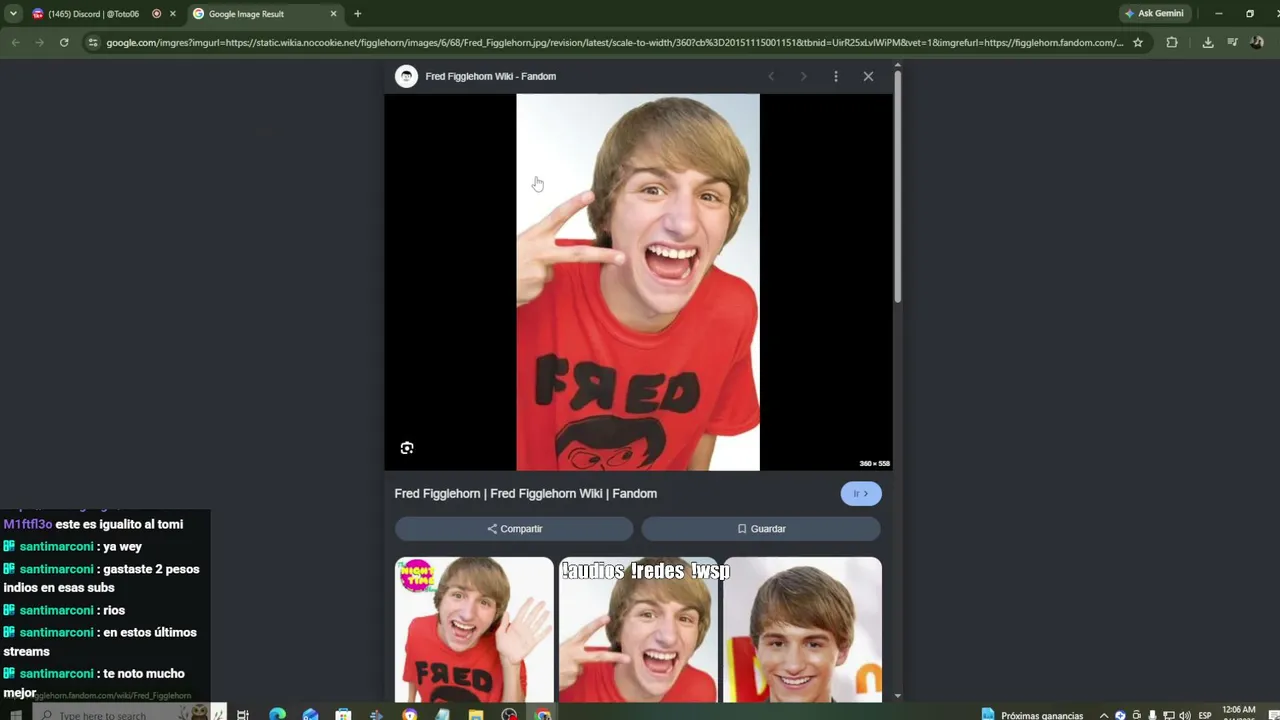Open Task View on the taskbar
Screen dimensions: 1280x720
tap(243, 715)
